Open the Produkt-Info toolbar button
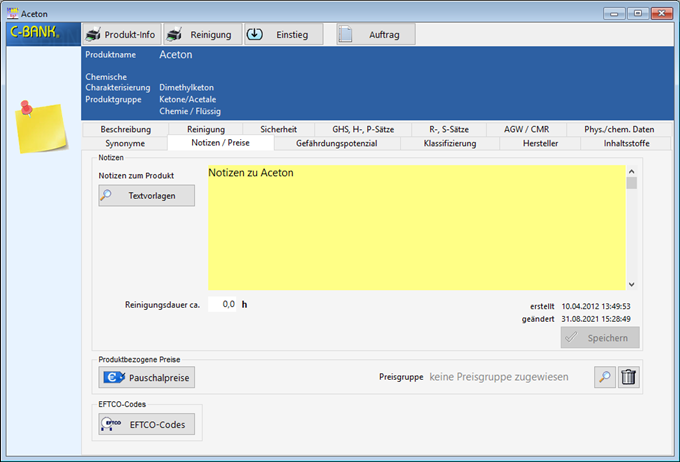Viewport: 680px width, 462px height. click(119, 34)
